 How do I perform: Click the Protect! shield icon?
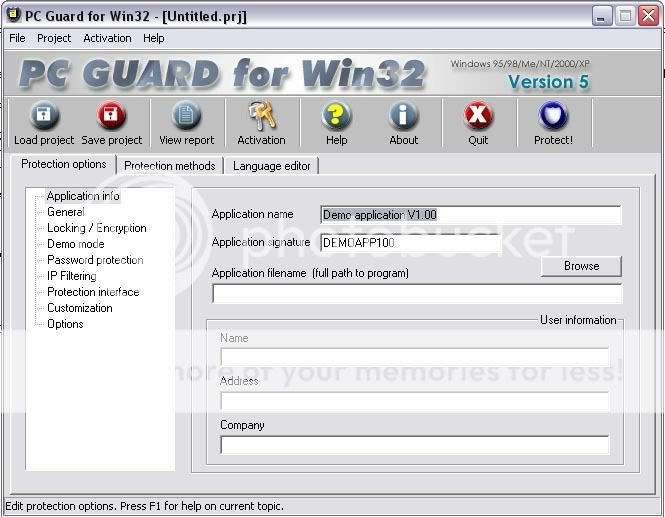[x=553, y=115]
